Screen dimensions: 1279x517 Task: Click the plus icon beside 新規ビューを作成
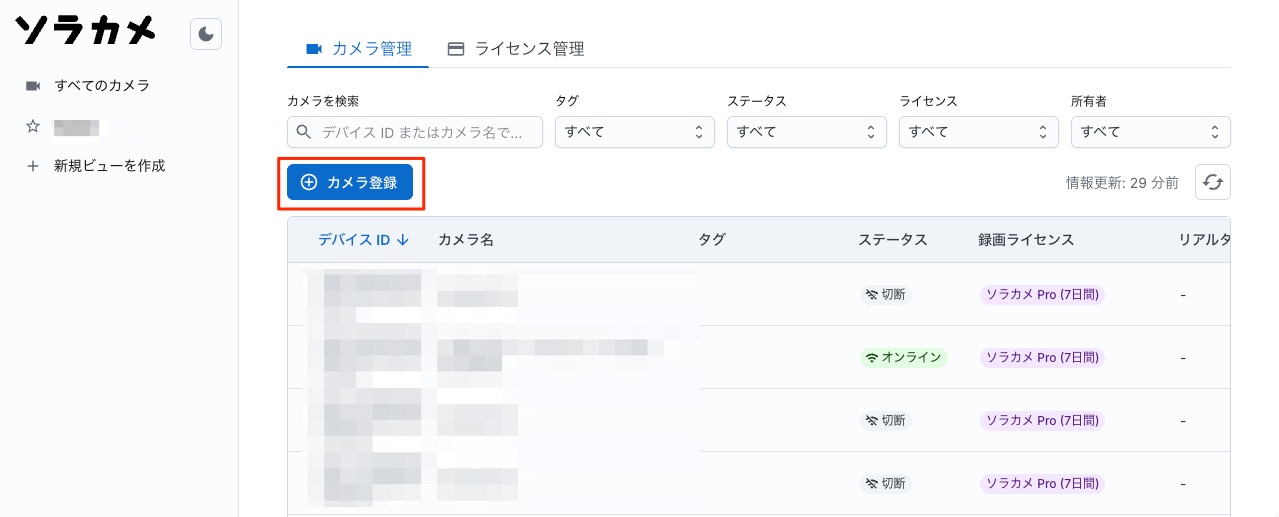pyautogui.click(x=33, y=166)
